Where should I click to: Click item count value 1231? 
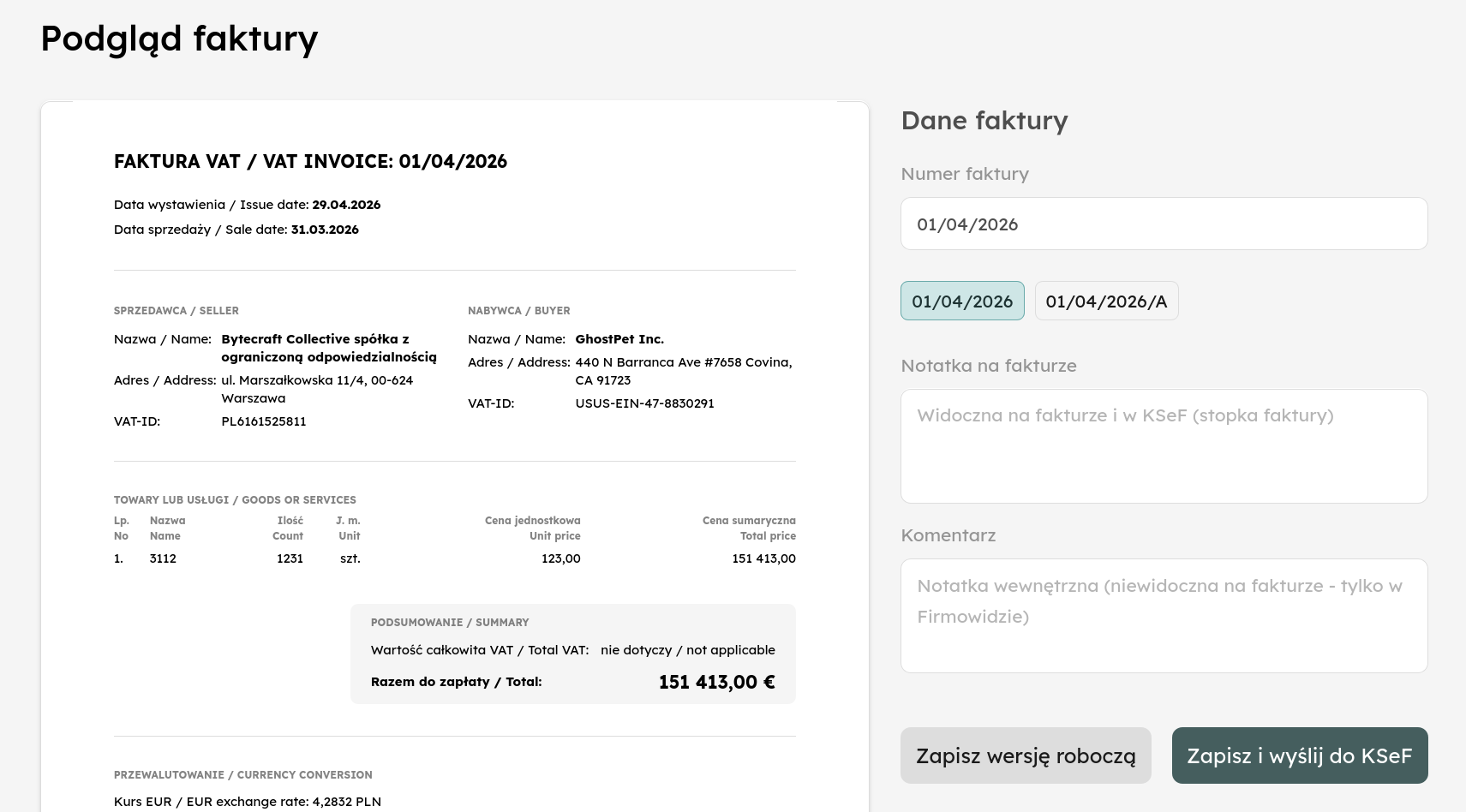point(290,558)
